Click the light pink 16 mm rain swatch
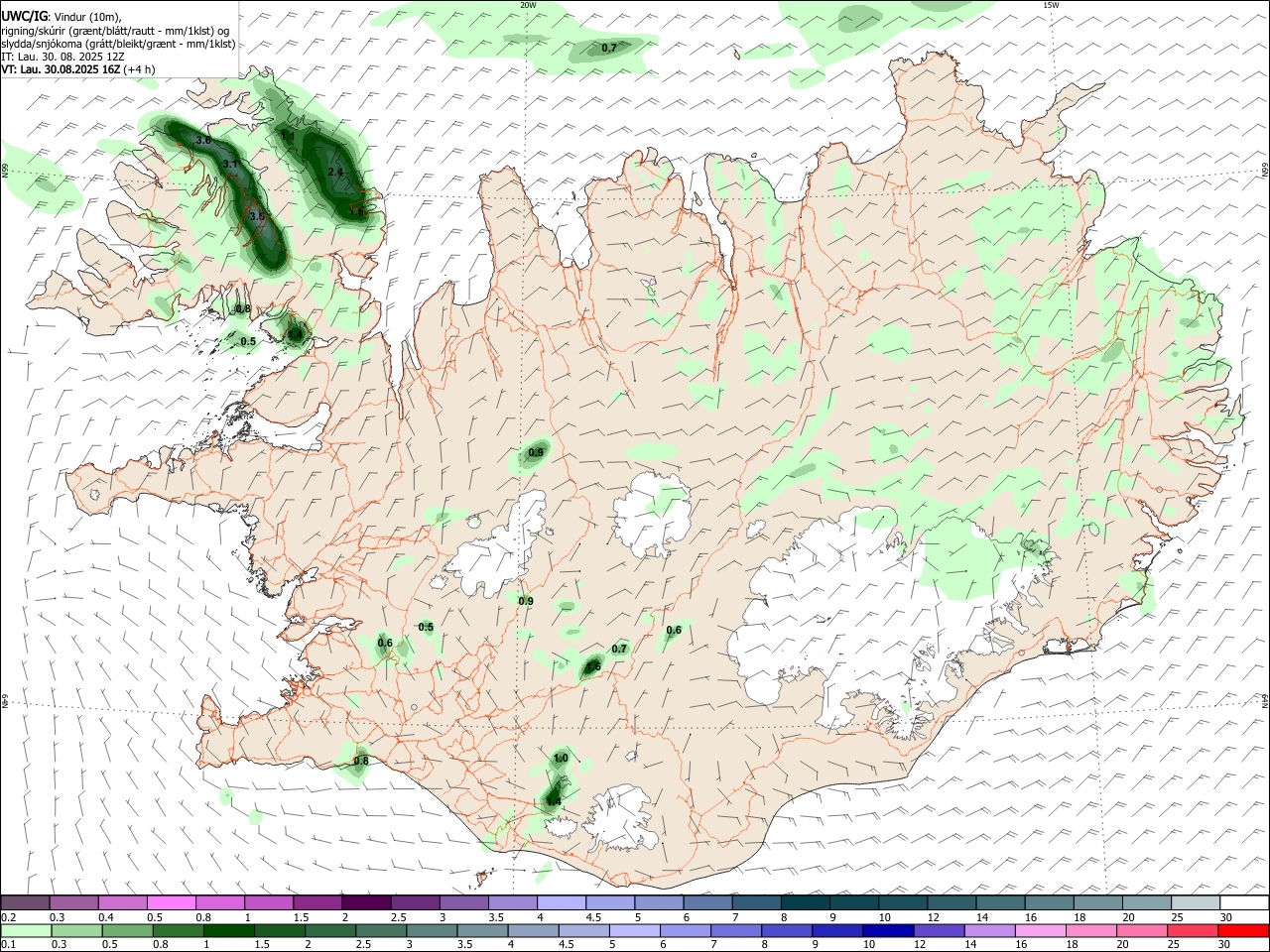1270x952 pixels. tap(1040, 931)
